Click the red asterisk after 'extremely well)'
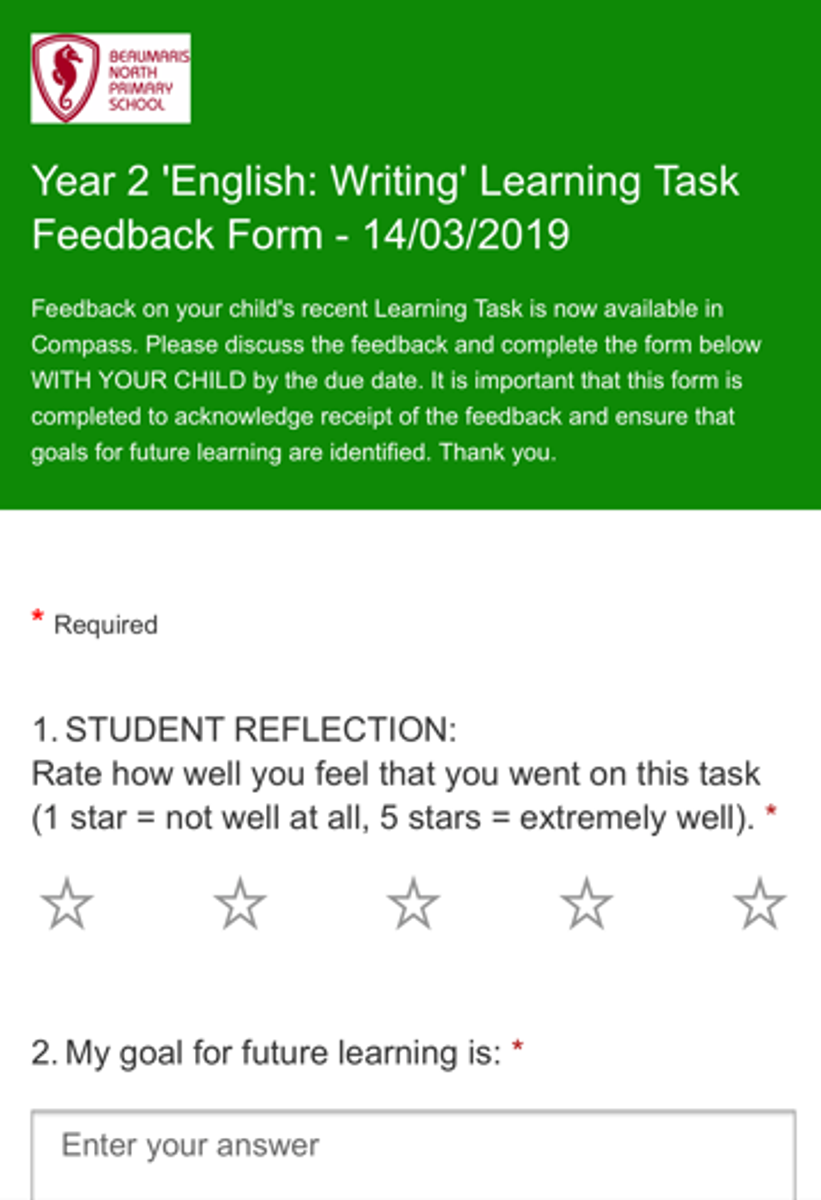The image size is (821, 1200). (770, 813)
